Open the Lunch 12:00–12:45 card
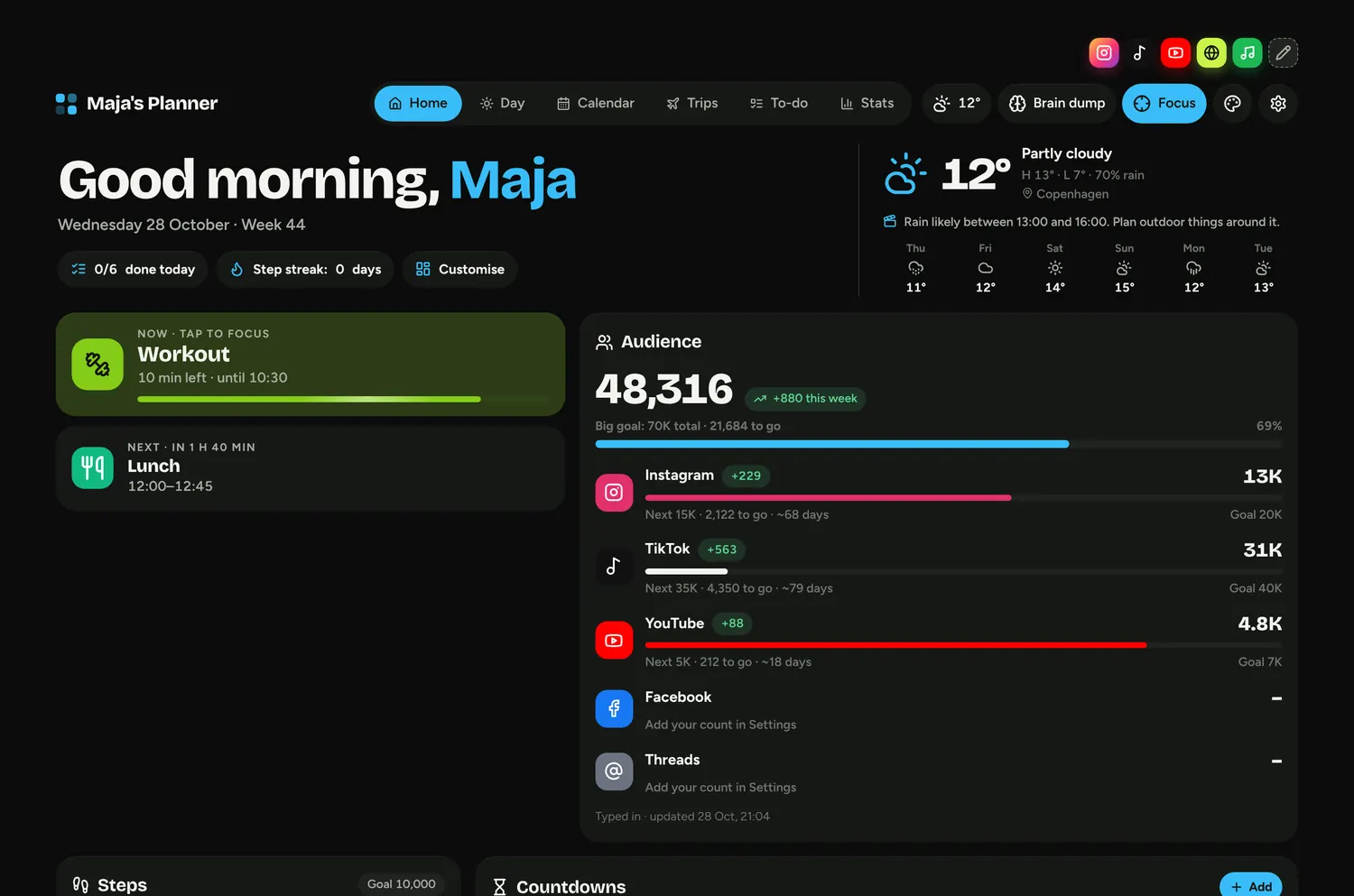 [311, 468]
